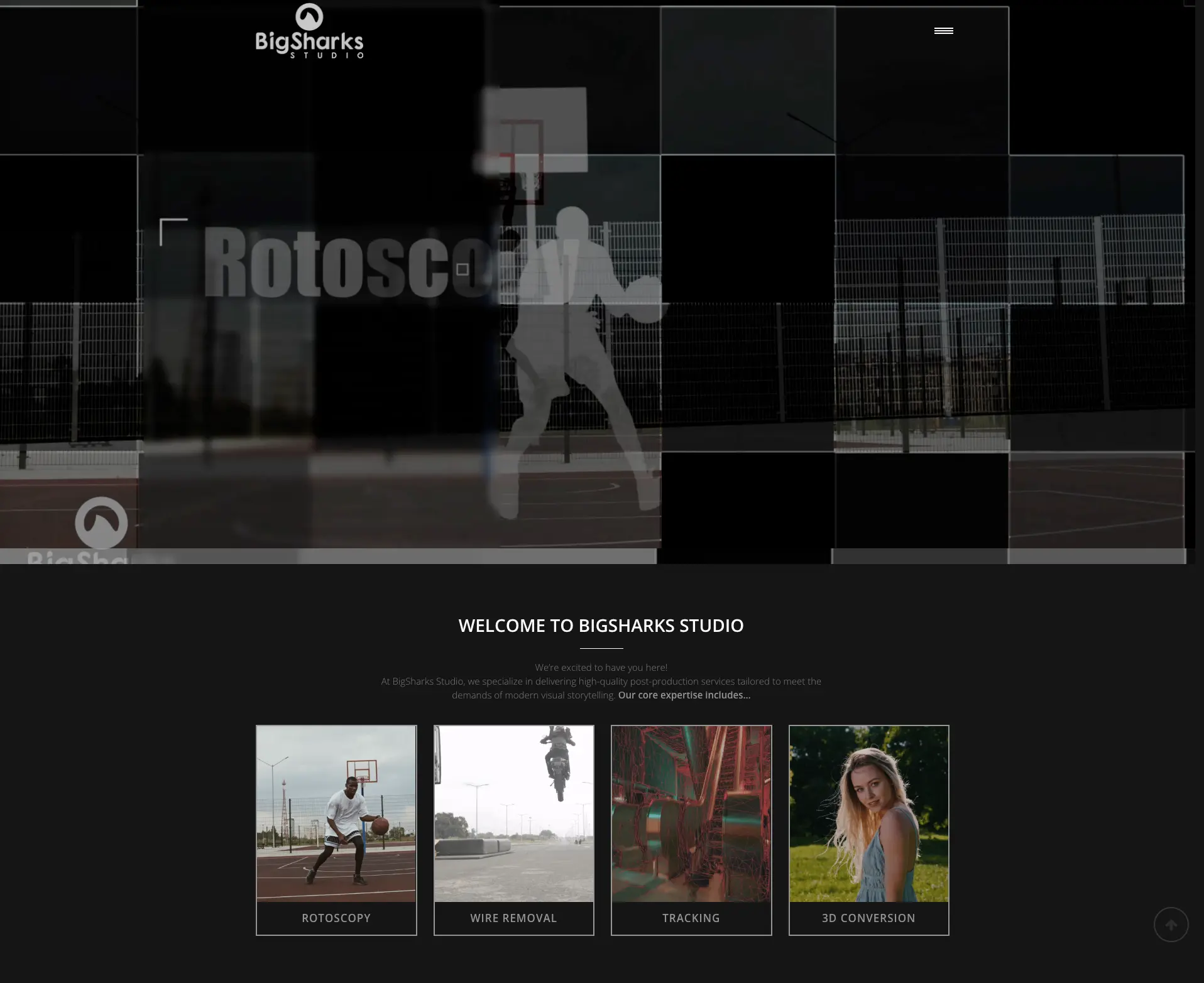Screen dimensions: 1204x983
Task: Click the shark watermark logo in hero video
Action: [x=101, y=523]
